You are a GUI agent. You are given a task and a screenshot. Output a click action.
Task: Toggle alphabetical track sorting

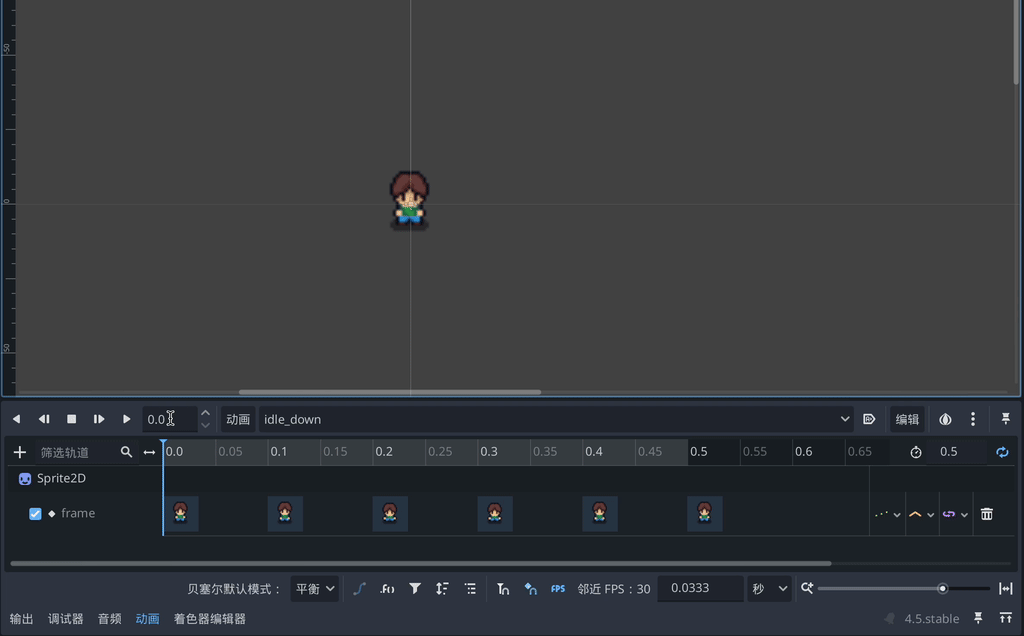click(x=442, y=589)
